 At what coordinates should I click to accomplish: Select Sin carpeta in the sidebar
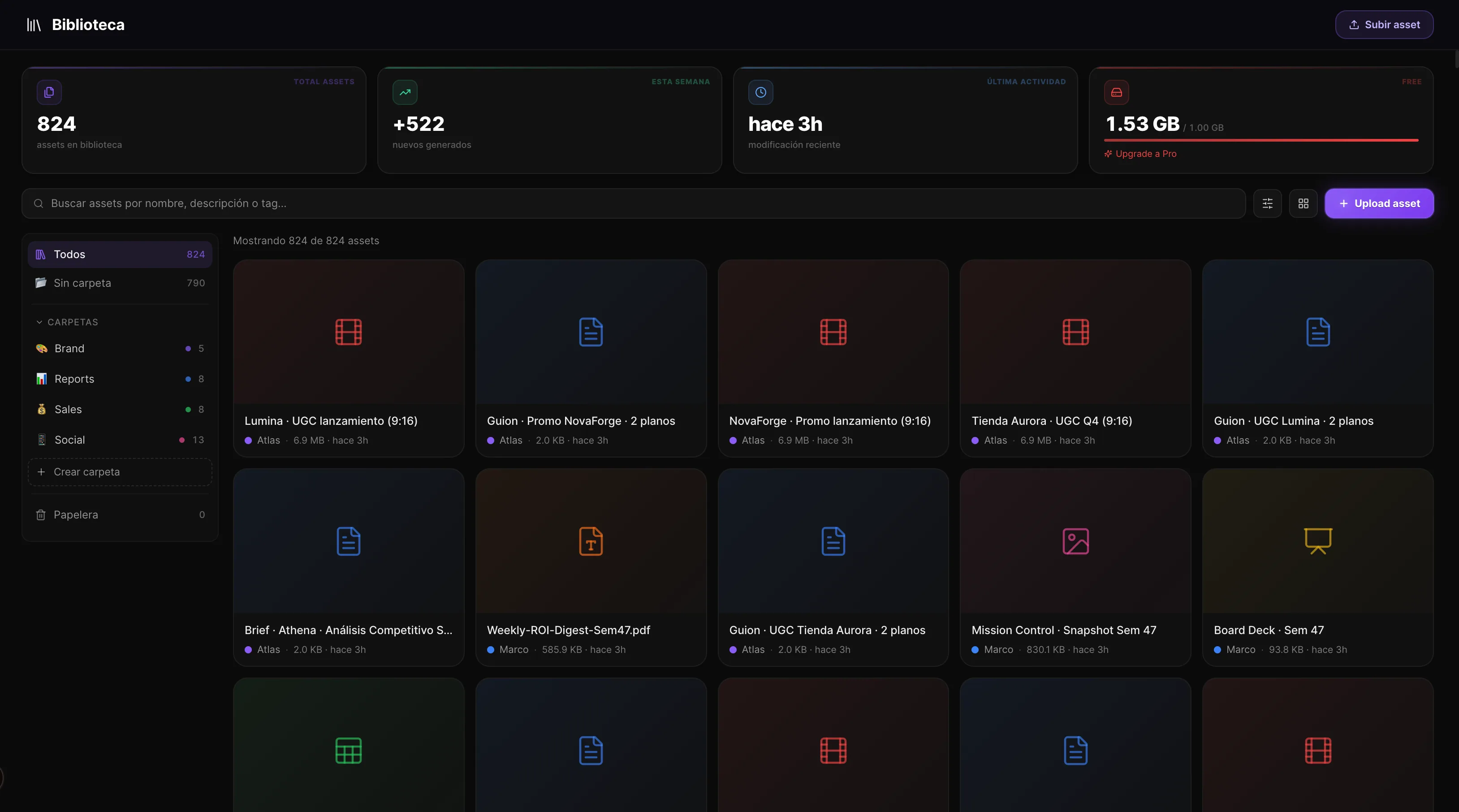click(x=120, y=283)
